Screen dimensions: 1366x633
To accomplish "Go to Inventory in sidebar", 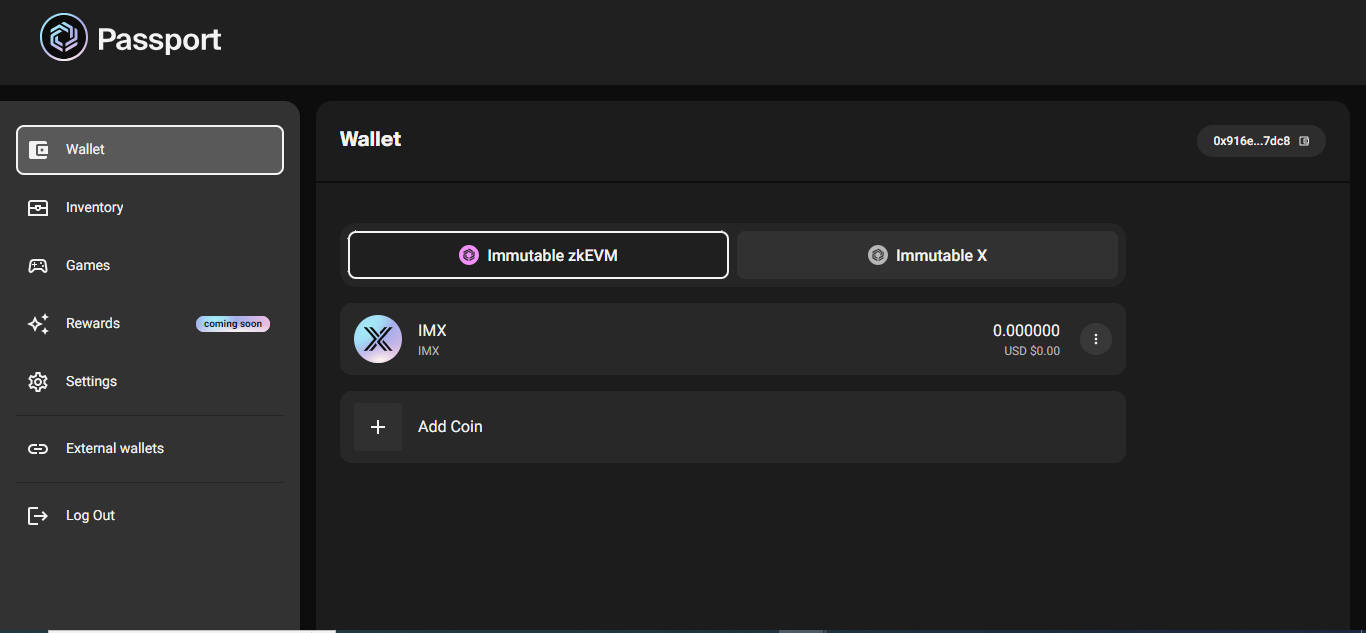I will point(150,208).
